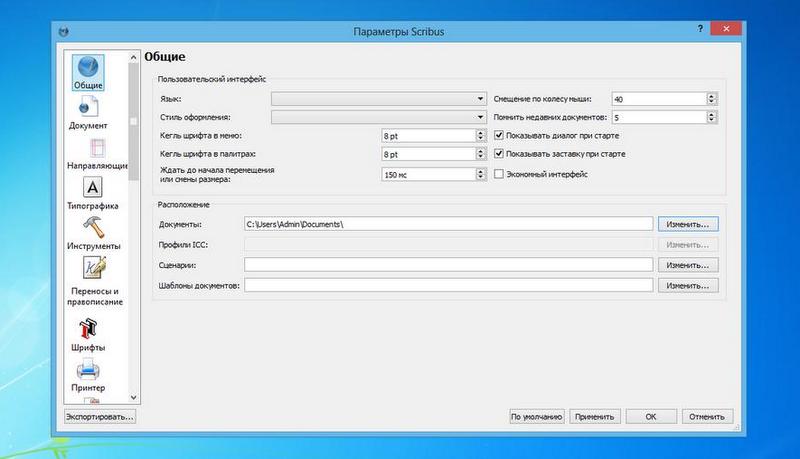Click the category list scrollbar thumb
Image resolution: width=800 pixels, height=459 pixels.
[134, 121]
